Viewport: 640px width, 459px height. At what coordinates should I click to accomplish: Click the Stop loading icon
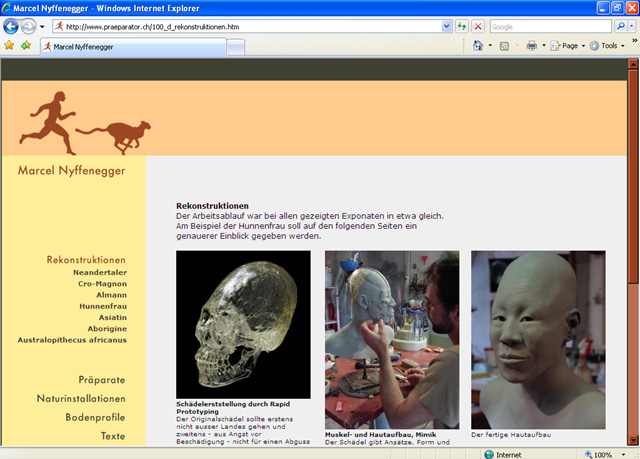pyautogui.click(x=478, y=27)
